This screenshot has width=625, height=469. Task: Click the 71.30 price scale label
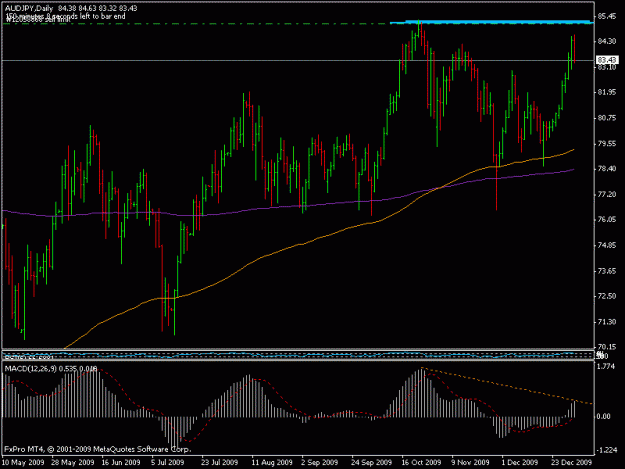click(606, 322)
